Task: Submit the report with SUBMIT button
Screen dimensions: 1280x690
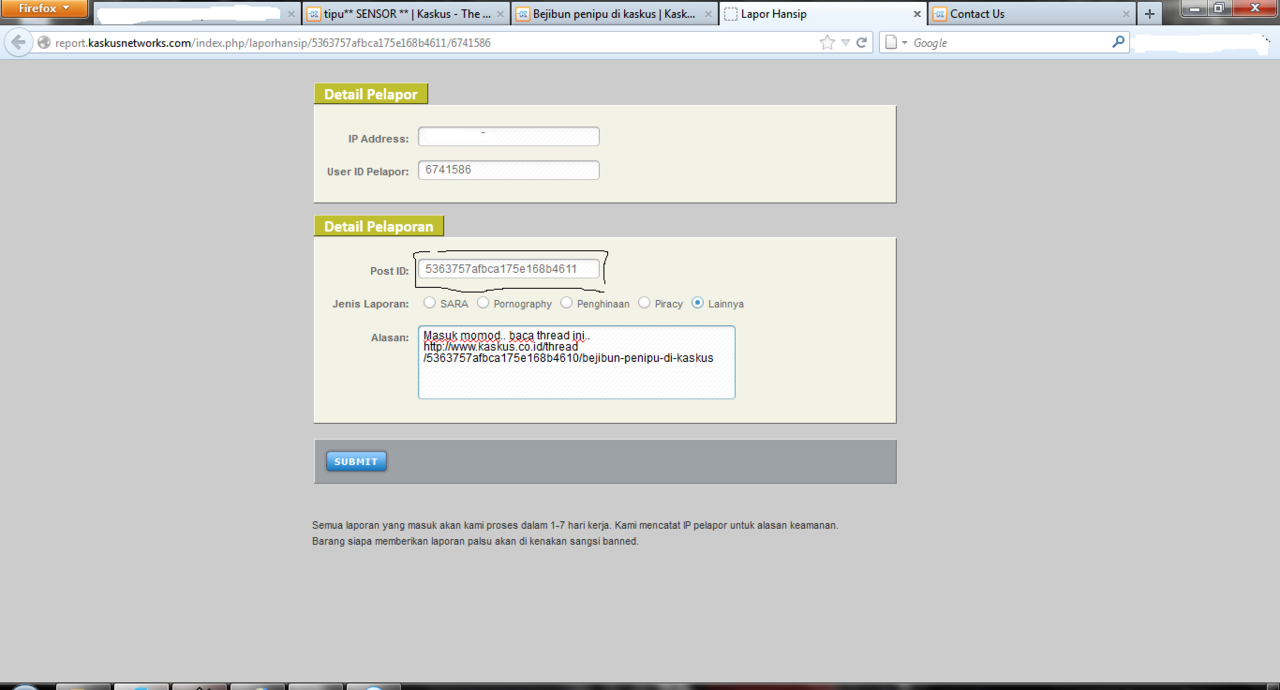Action: pos(356,461)
